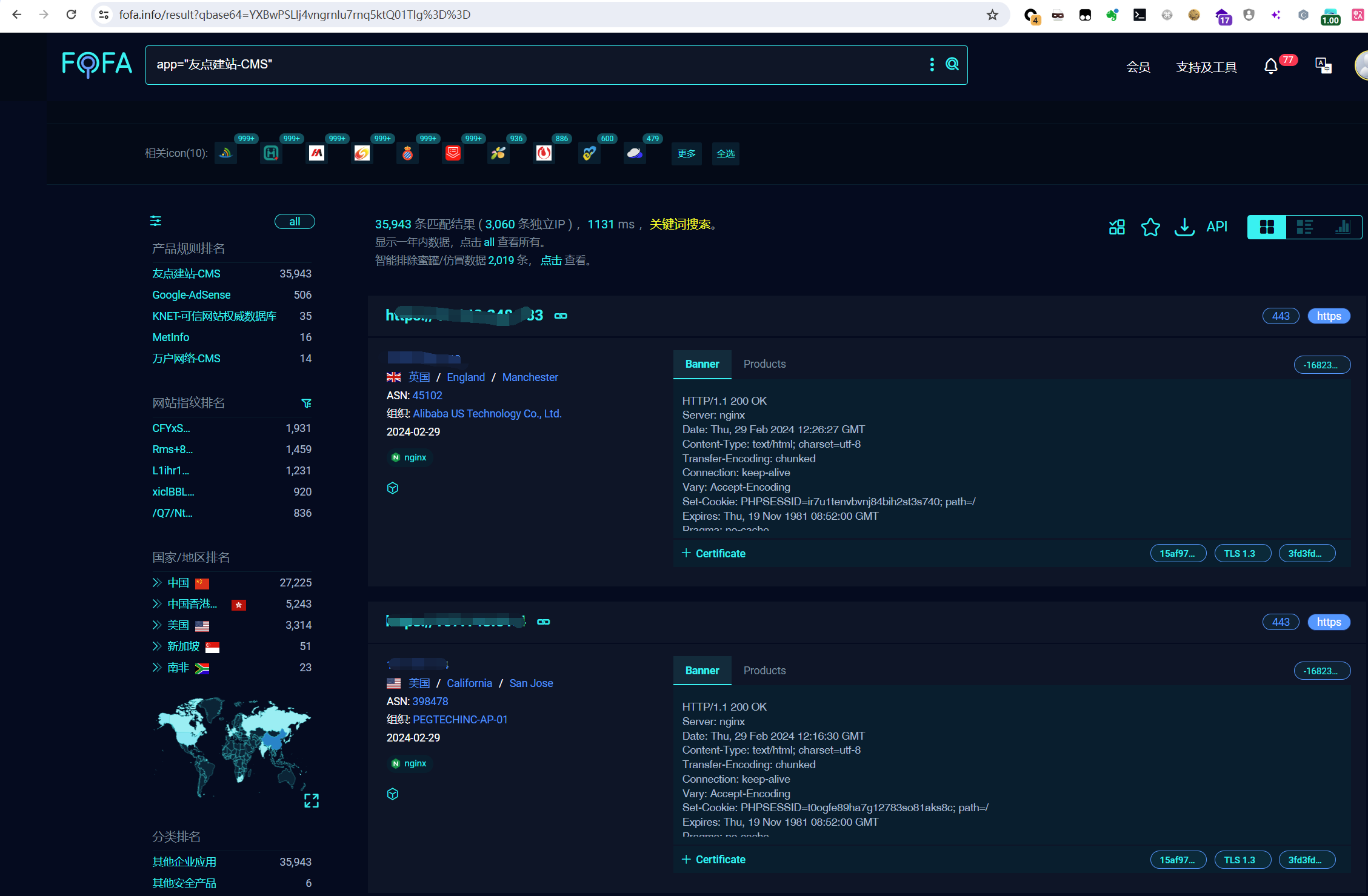Click the filter settings sliders icon
This screenshot has width=1368, height=896.
pos(156,221)
